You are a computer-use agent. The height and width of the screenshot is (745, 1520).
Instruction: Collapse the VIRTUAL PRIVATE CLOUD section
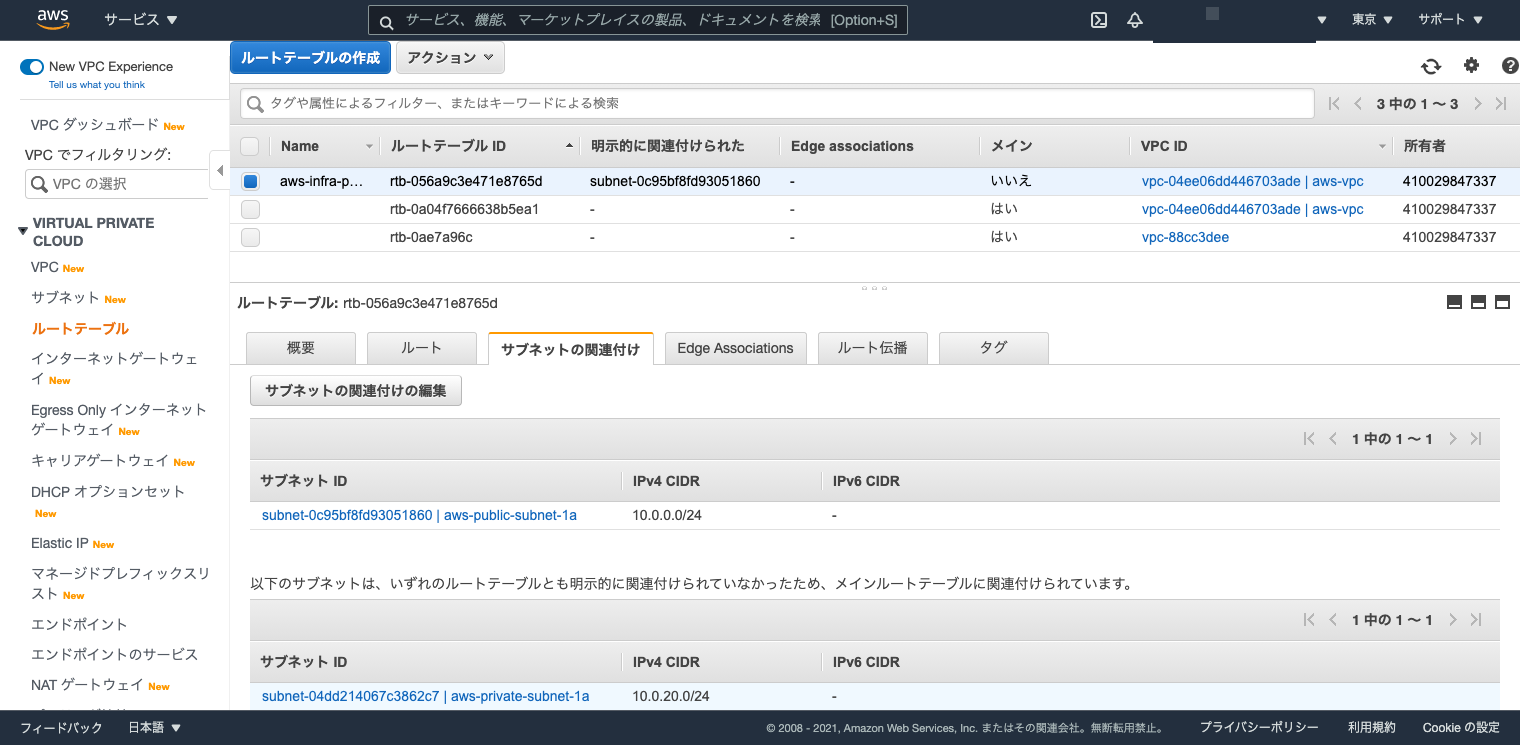pyautogui.click(x=23, y=231)
